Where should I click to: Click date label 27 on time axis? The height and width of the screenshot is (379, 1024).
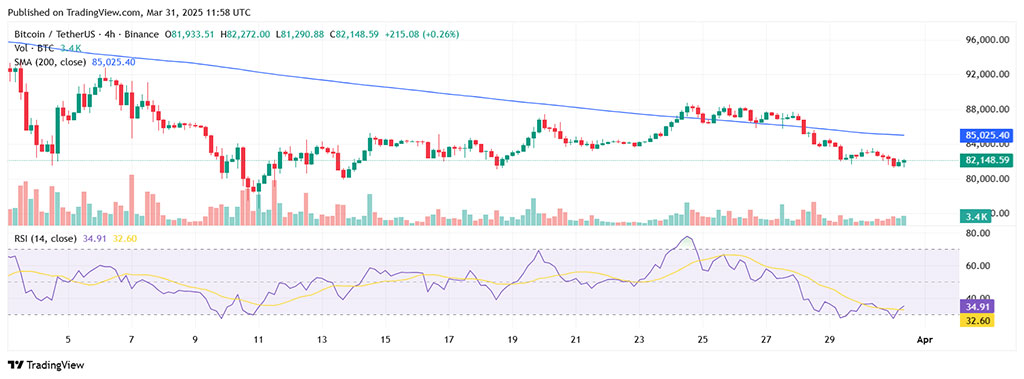(766, 340)
